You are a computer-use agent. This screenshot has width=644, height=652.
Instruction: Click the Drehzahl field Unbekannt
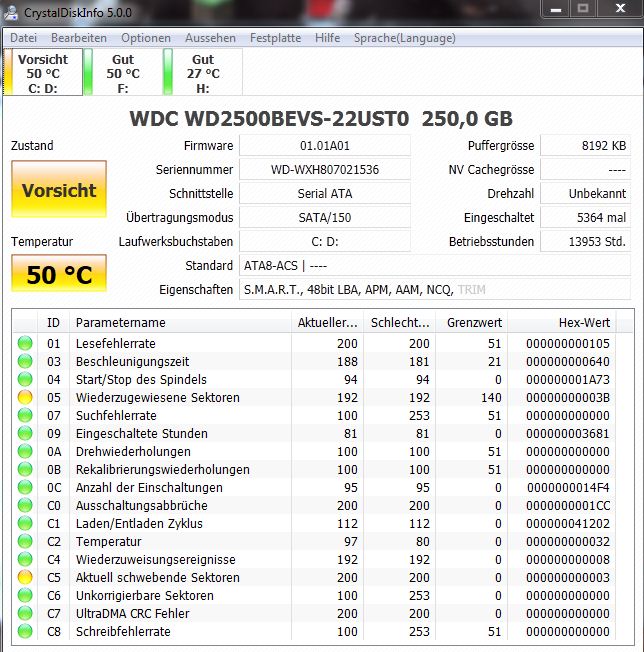[x=585, y=193]
